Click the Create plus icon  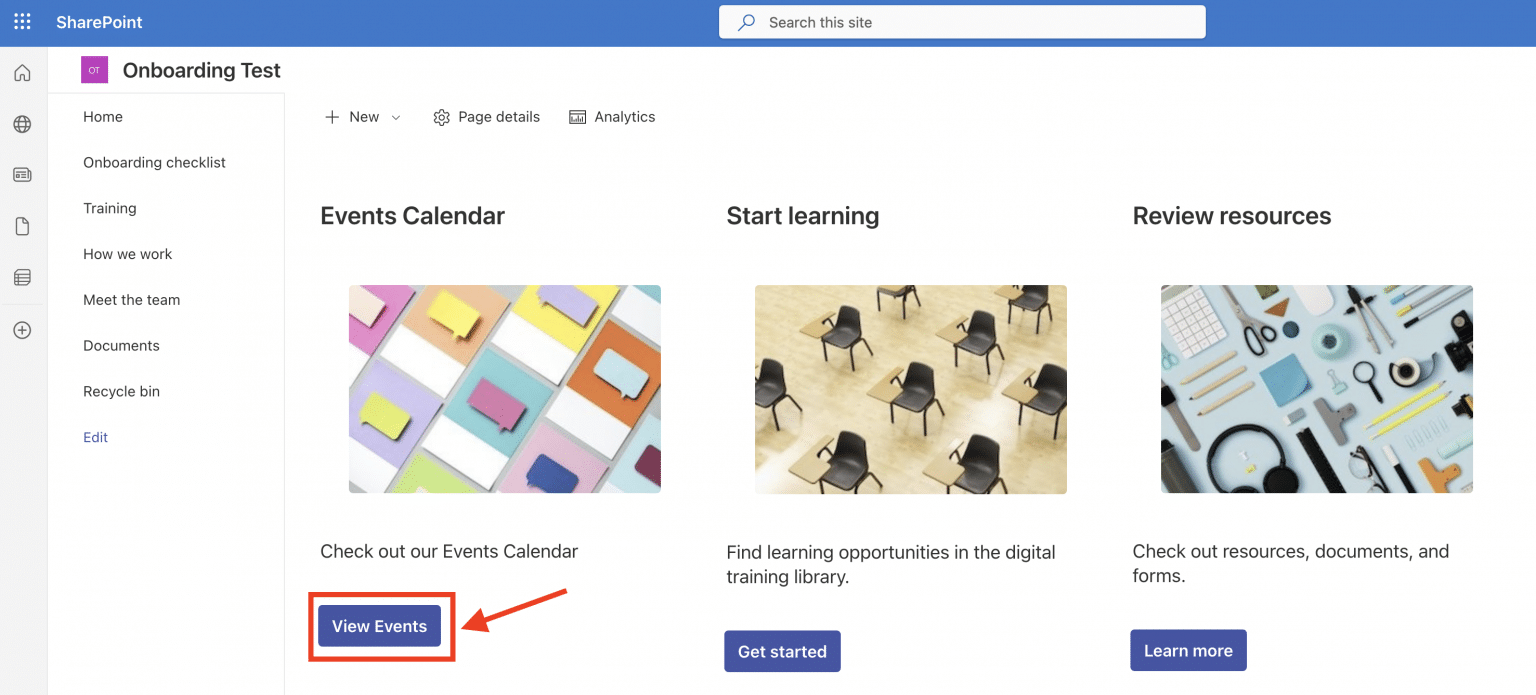(22, 330)
